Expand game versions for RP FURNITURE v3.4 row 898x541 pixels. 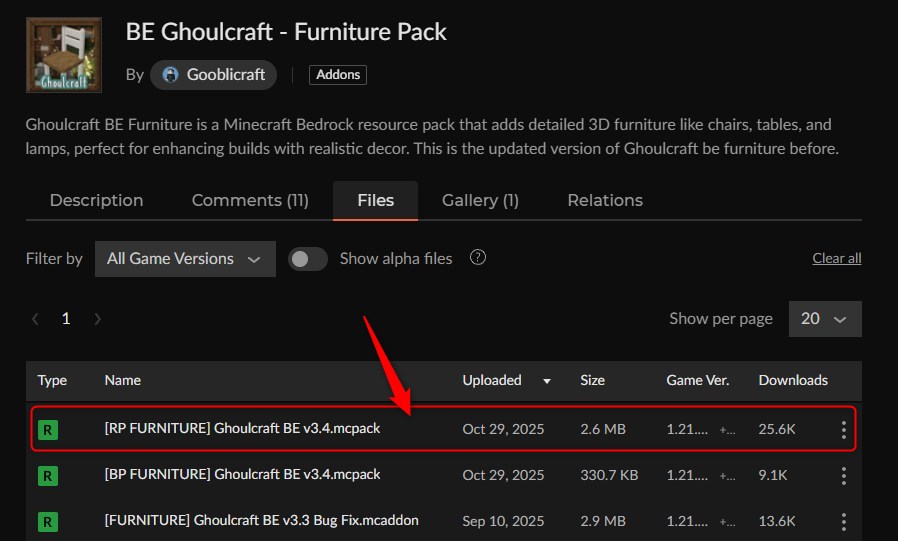coord(727,429)
